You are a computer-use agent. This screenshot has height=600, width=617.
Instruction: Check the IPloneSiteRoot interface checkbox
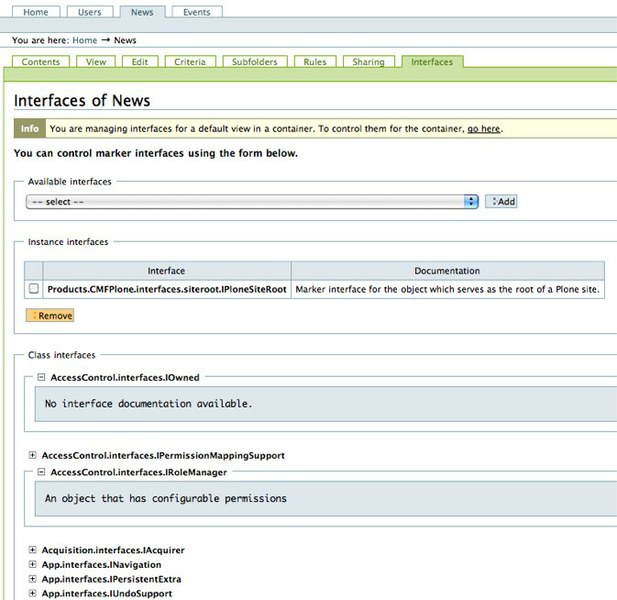coord(33,288)
